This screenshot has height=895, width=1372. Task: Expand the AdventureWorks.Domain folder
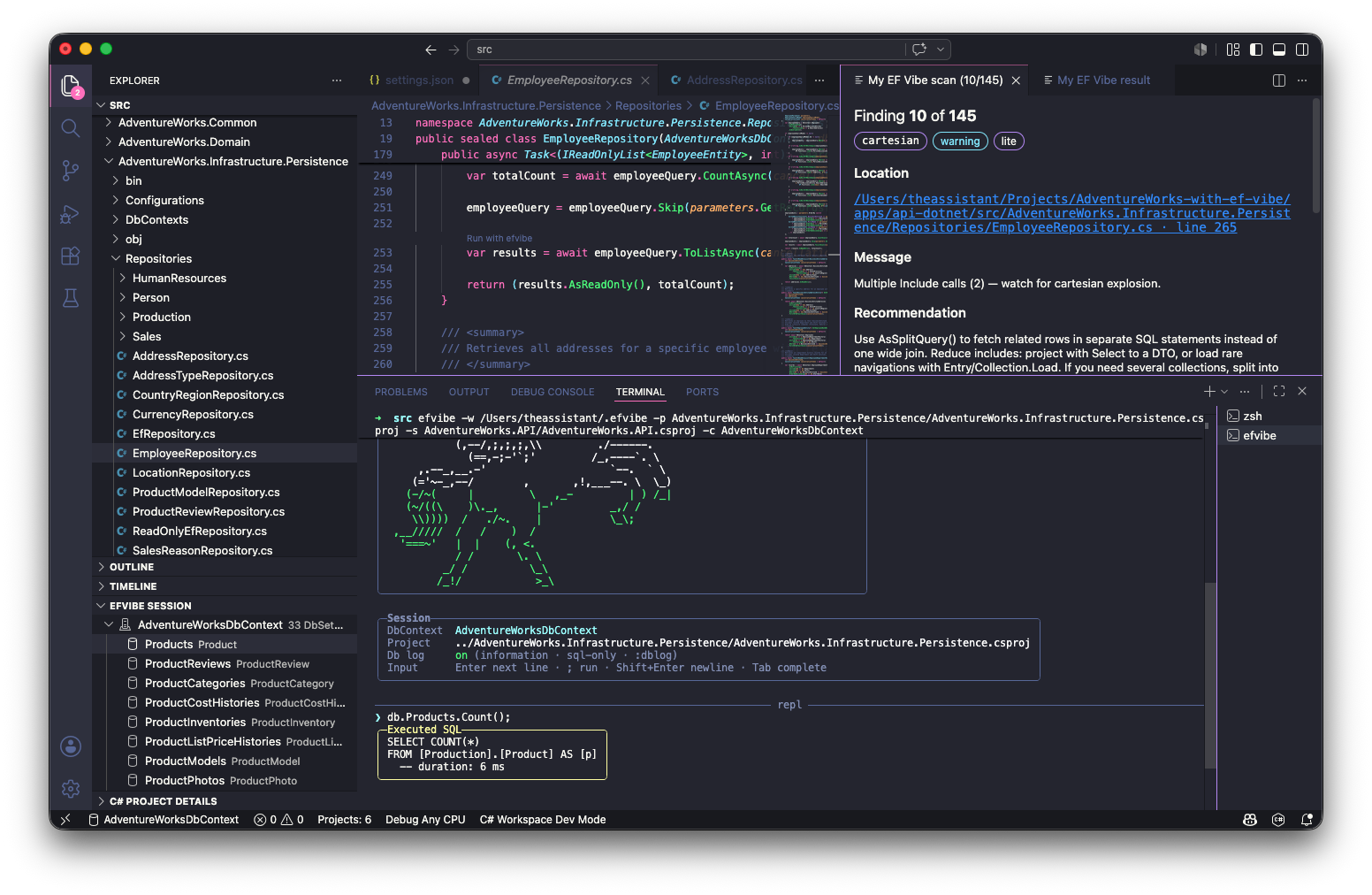pos(109,142)
